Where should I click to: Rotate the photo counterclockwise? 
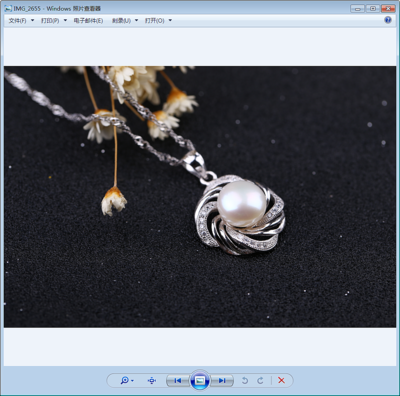coord(245,380)
